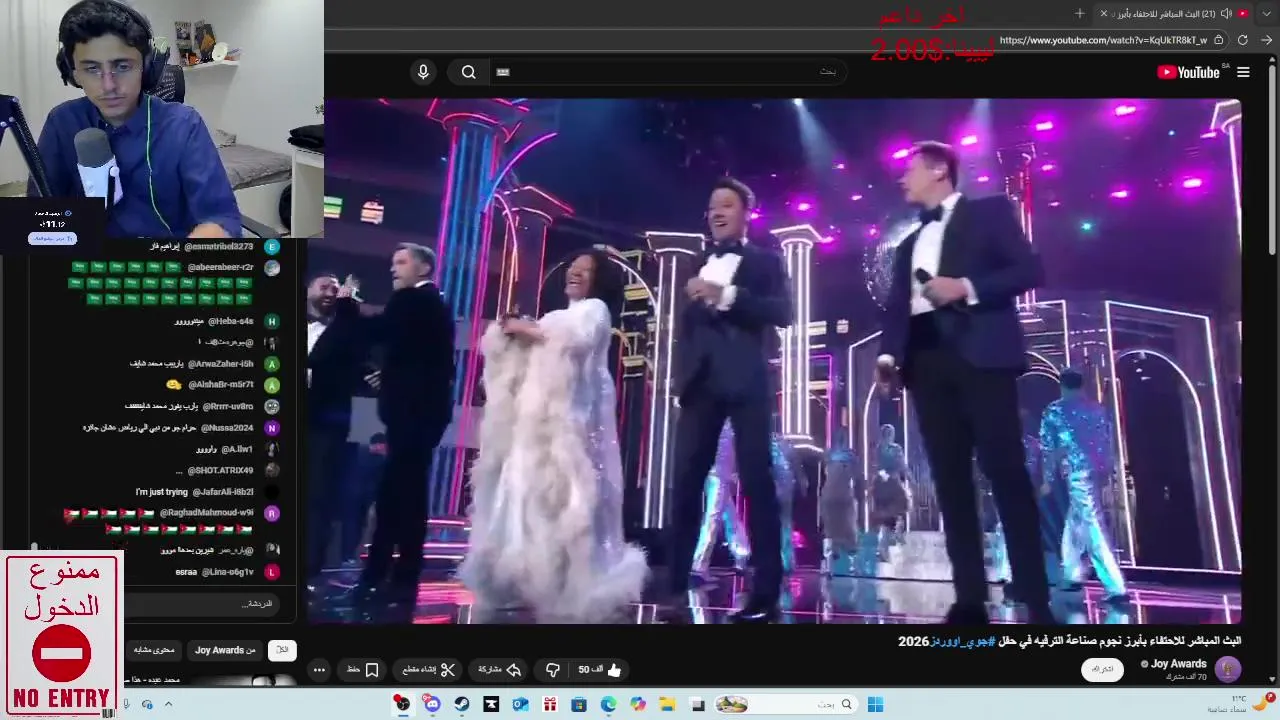
Task: Go forward with browser arrow button
Action: point(1266,40)
